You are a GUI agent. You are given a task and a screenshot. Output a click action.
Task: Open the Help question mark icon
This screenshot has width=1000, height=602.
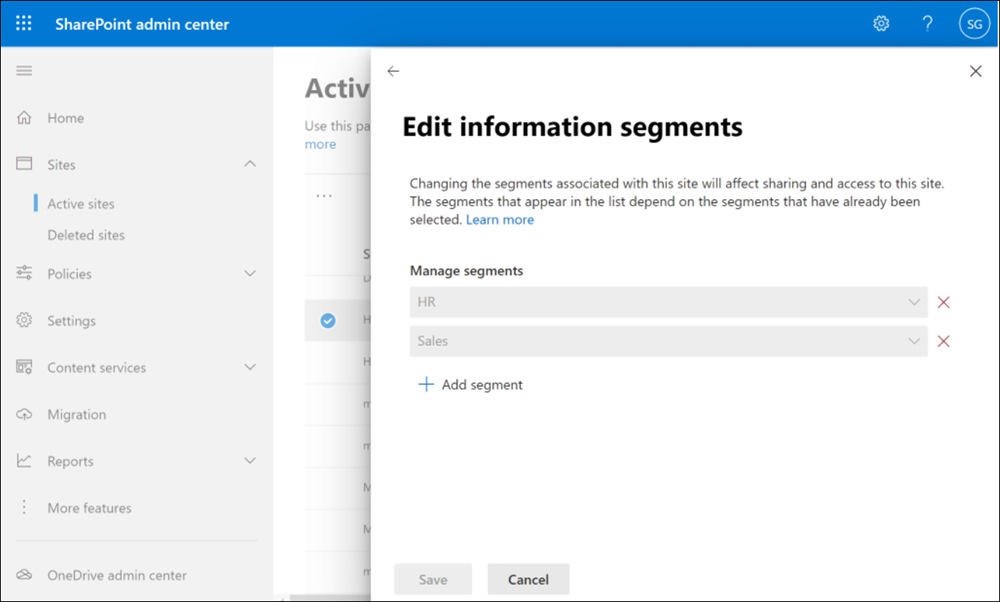[x=927, y=23]
